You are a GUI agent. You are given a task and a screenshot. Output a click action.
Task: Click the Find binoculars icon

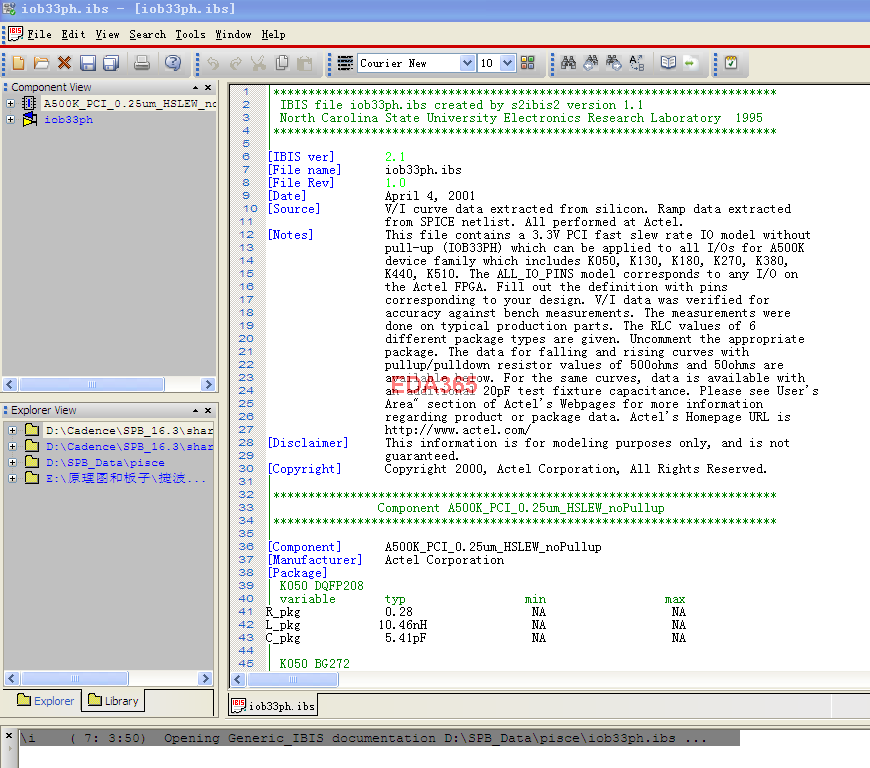coord(568,63)
